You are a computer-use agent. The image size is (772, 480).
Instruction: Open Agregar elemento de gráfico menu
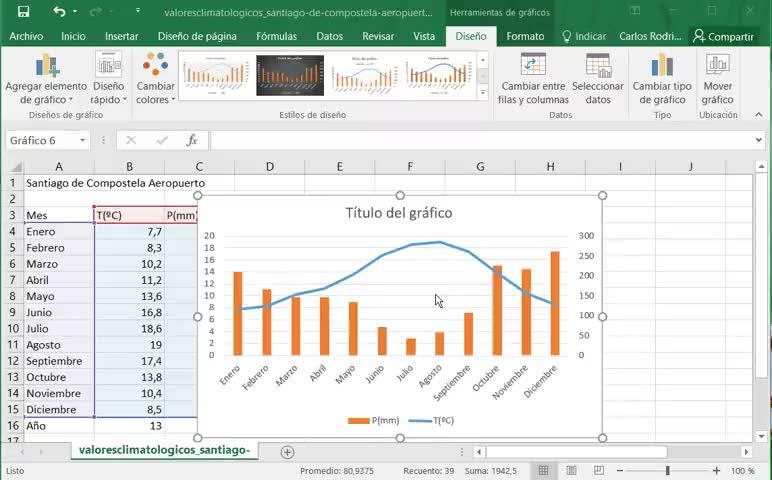tap(46, 79)
